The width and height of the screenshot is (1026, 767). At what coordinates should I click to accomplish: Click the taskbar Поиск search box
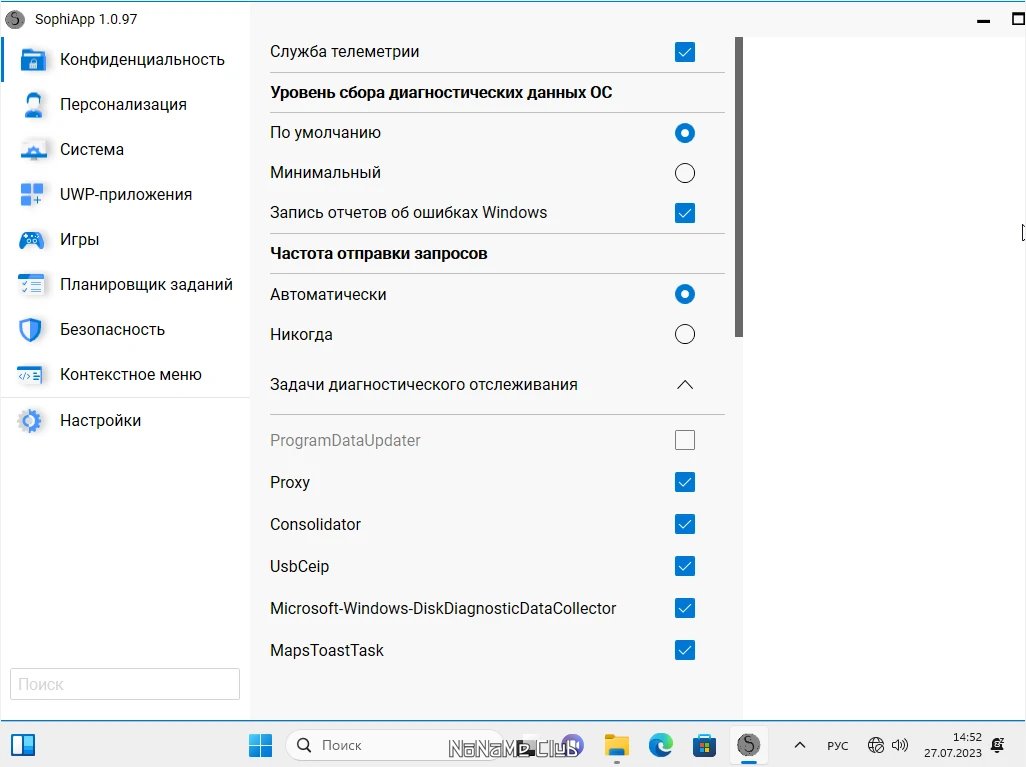394,745
